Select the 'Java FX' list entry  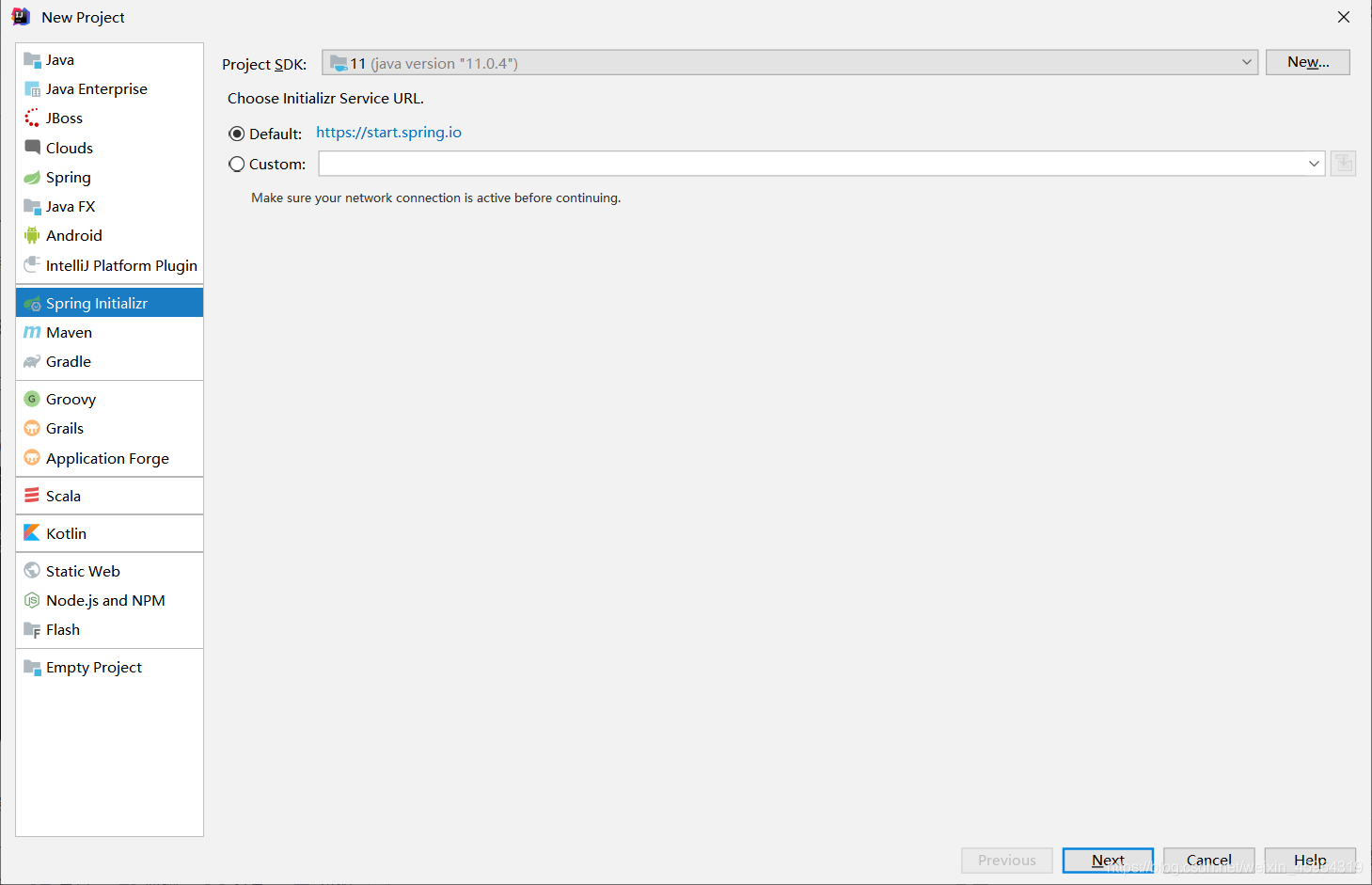pos(109,207)
